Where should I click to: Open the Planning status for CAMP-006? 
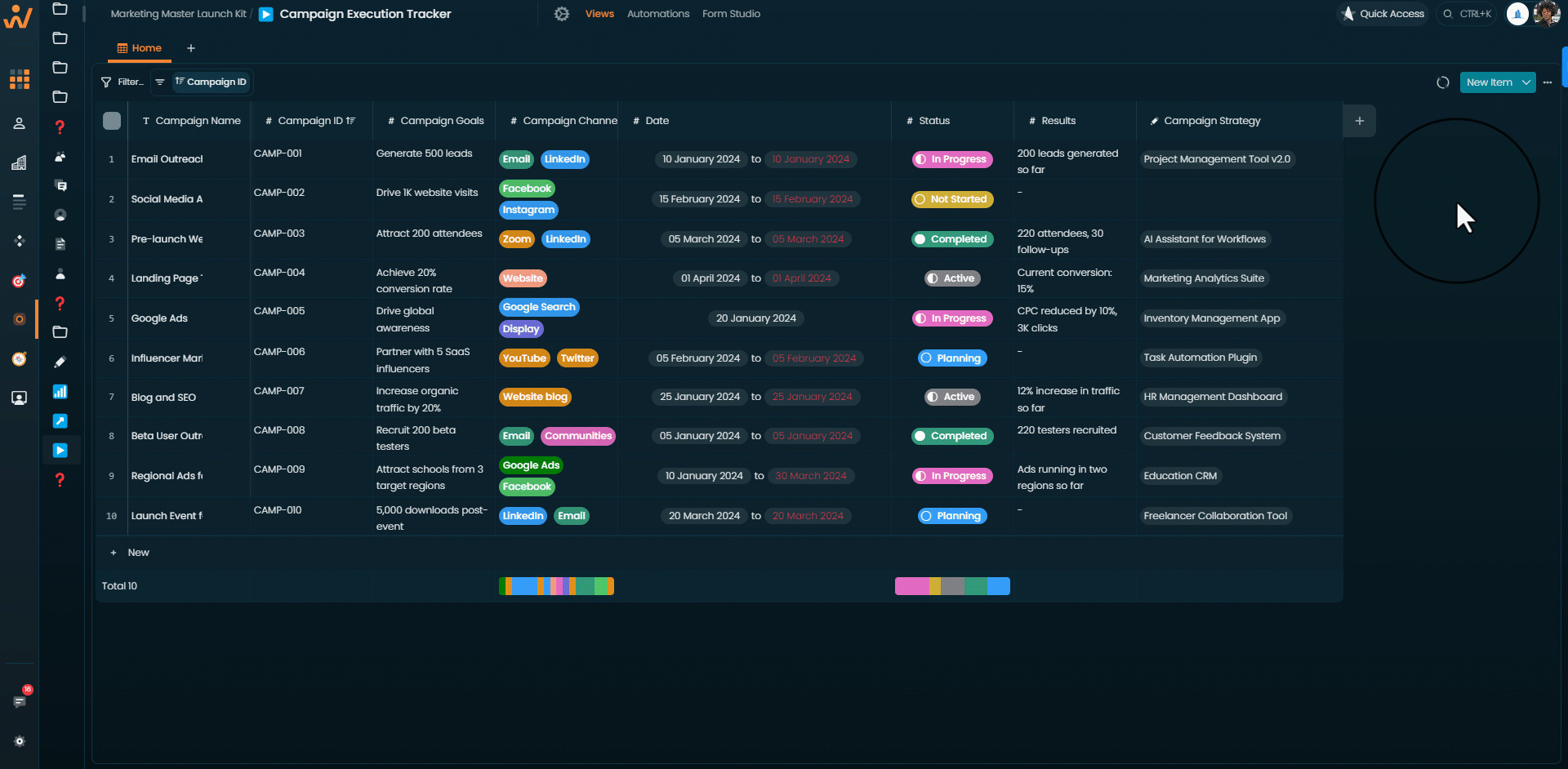tap(952, 358)
